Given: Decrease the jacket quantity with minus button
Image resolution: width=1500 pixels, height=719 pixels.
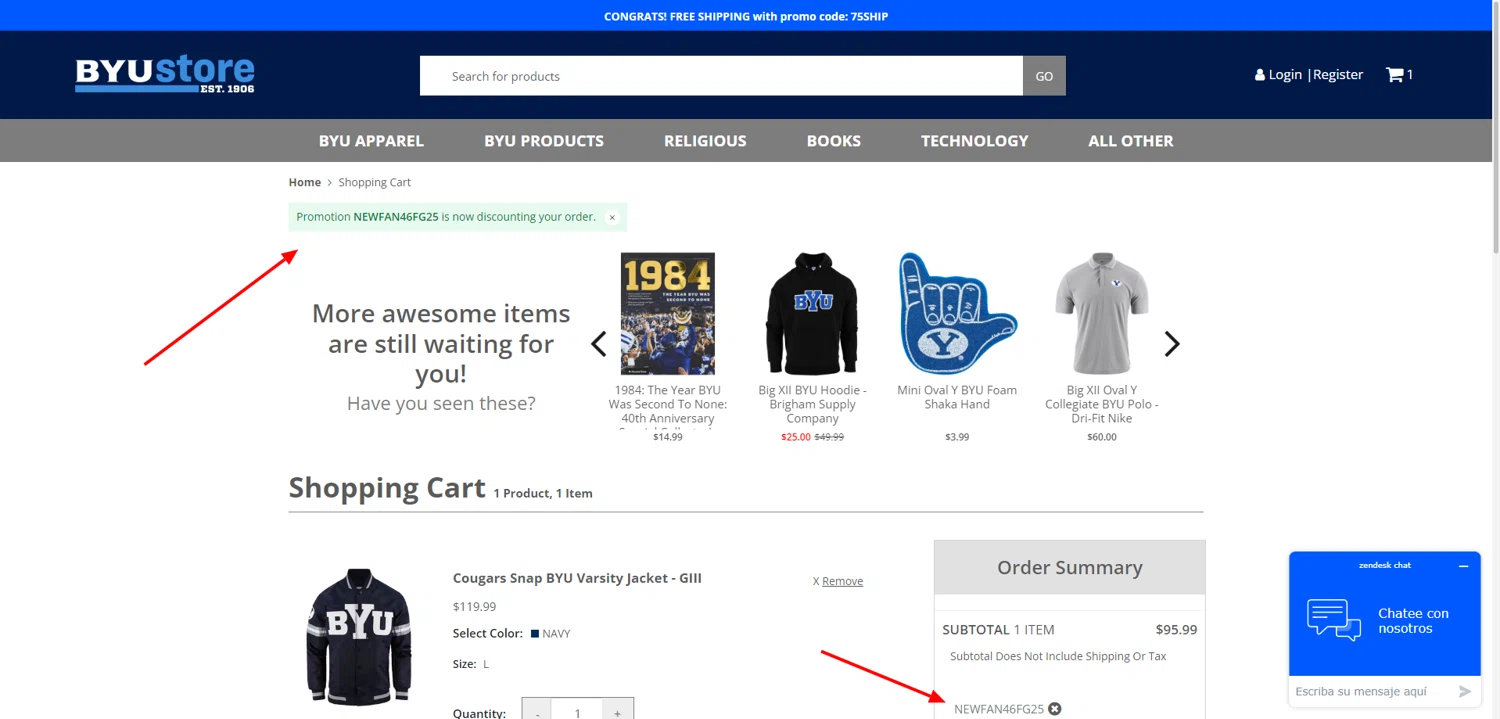Looking at the screenshot, I should click(x=538, y=711).
